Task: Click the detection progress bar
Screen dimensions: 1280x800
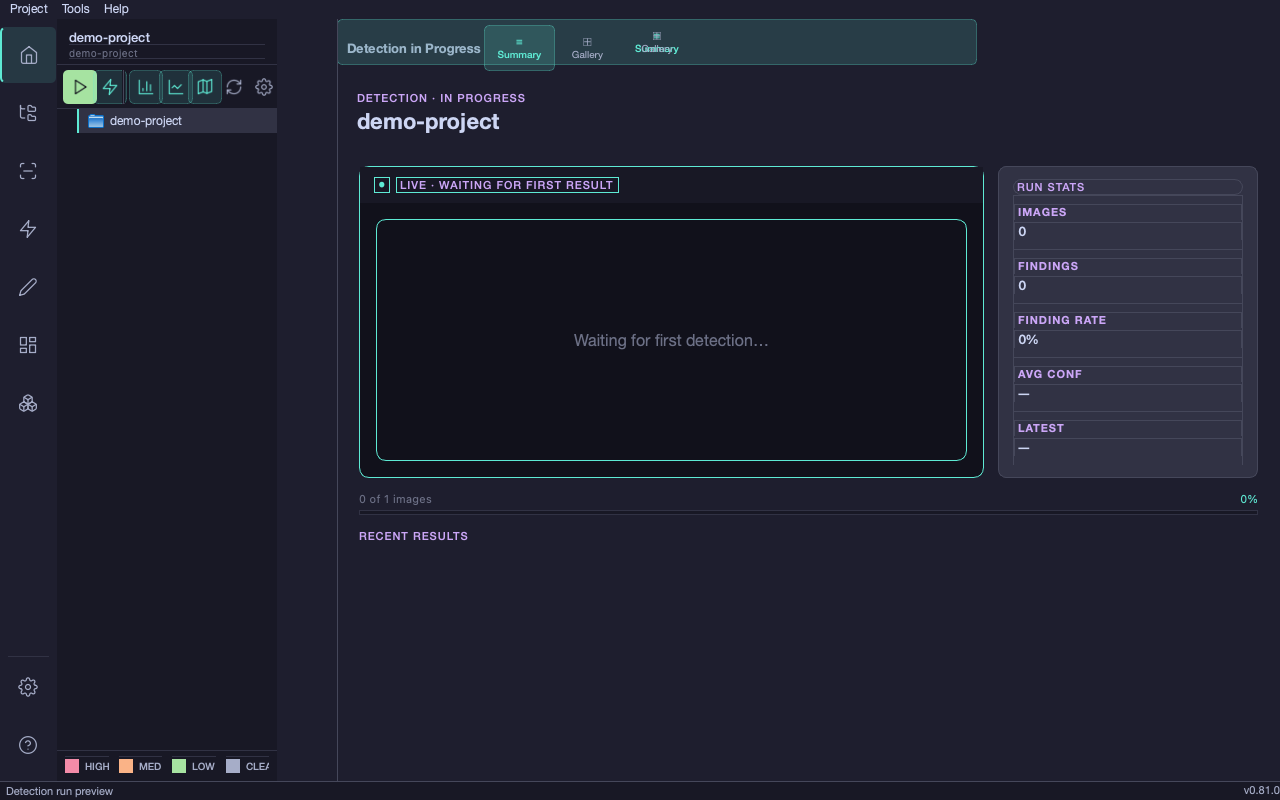Action: (808, 513)
